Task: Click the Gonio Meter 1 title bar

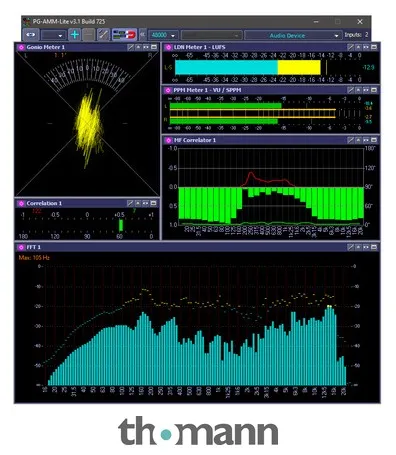Action: (87, 47)
